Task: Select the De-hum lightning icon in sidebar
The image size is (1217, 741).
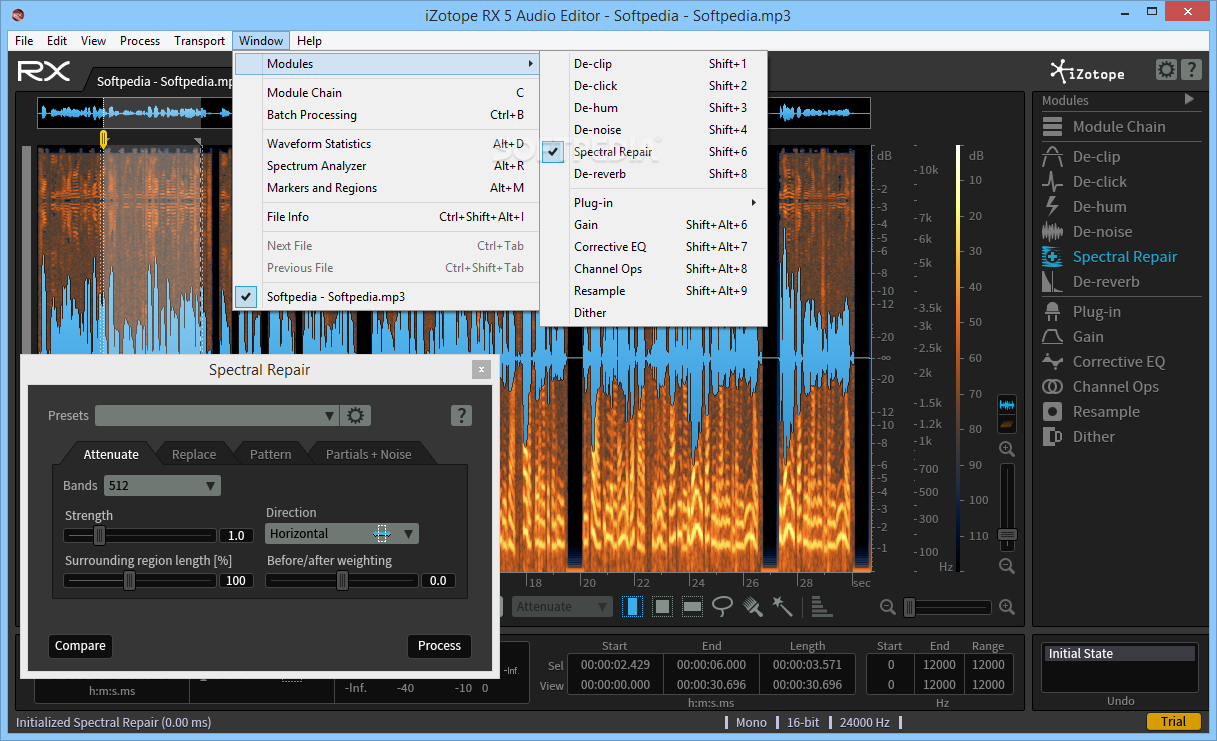Action: coord(1052,207)
